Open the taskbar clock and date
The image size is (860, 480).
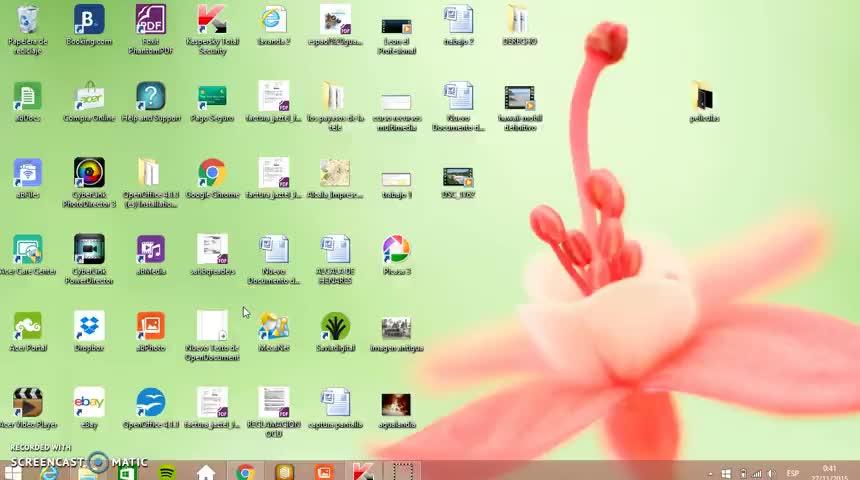(x=829, y=472)
